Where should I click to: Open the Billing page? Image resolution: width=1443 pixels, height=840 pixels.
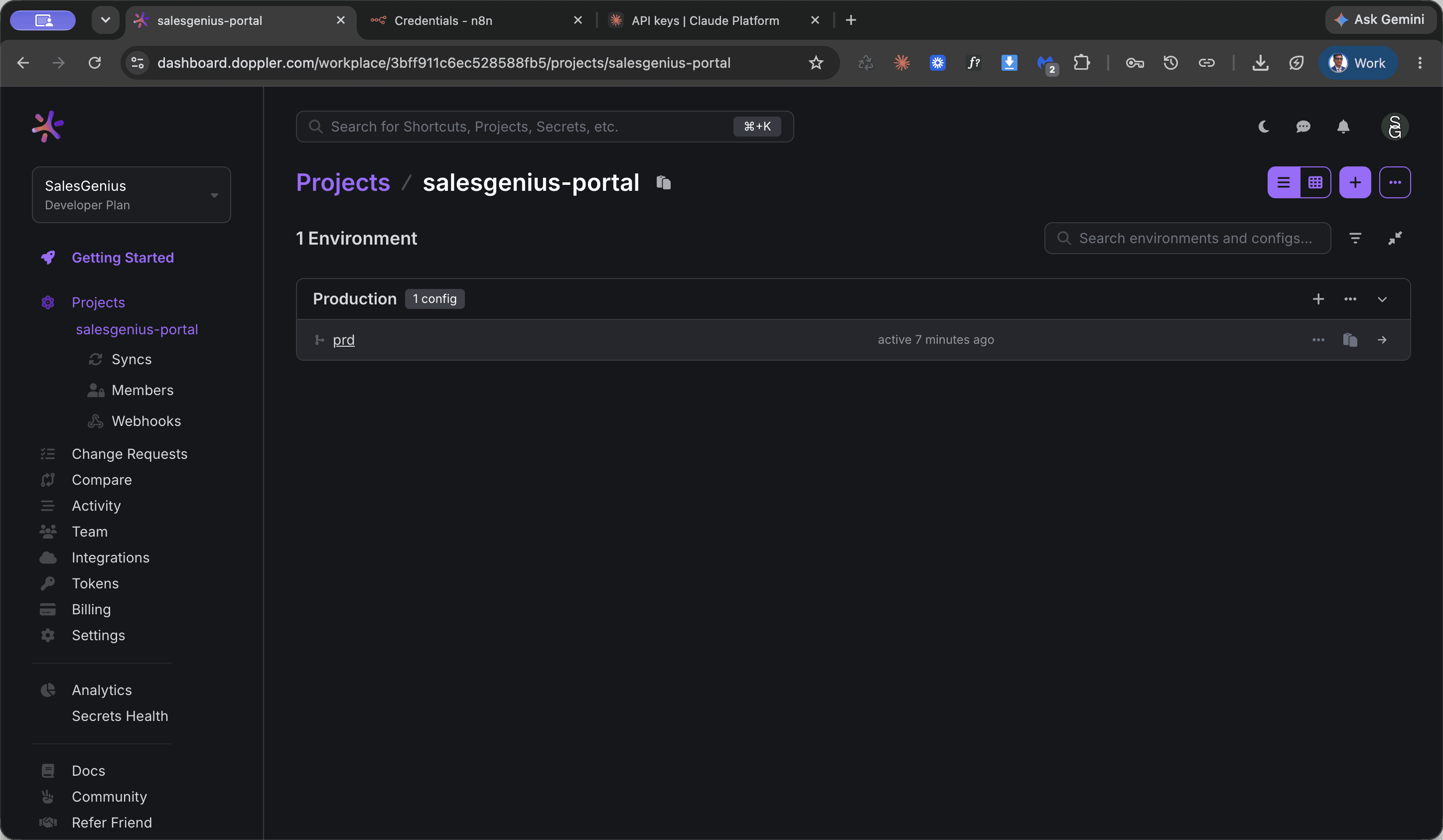(x=91, y=609)
